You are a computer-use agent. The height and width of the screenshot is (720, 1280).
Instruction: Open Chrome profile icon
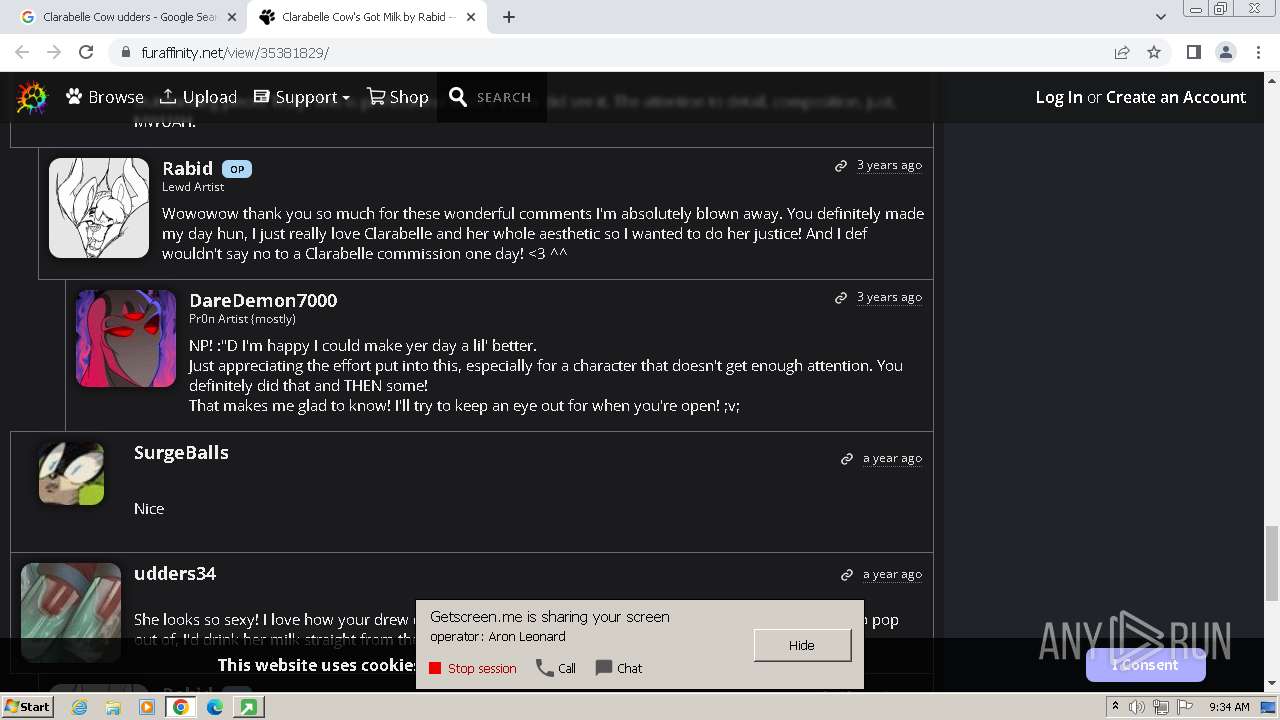[1225, 52]
